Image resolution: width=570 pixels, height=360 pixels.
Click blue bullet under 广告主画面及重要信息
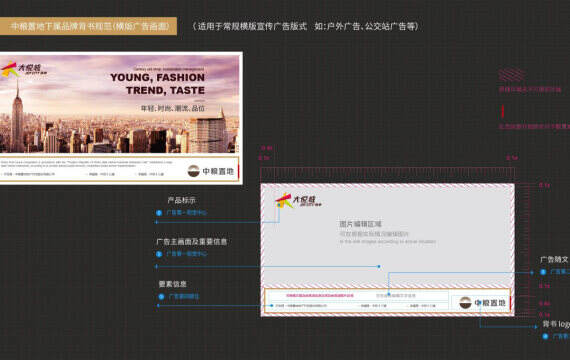(159, 254)
